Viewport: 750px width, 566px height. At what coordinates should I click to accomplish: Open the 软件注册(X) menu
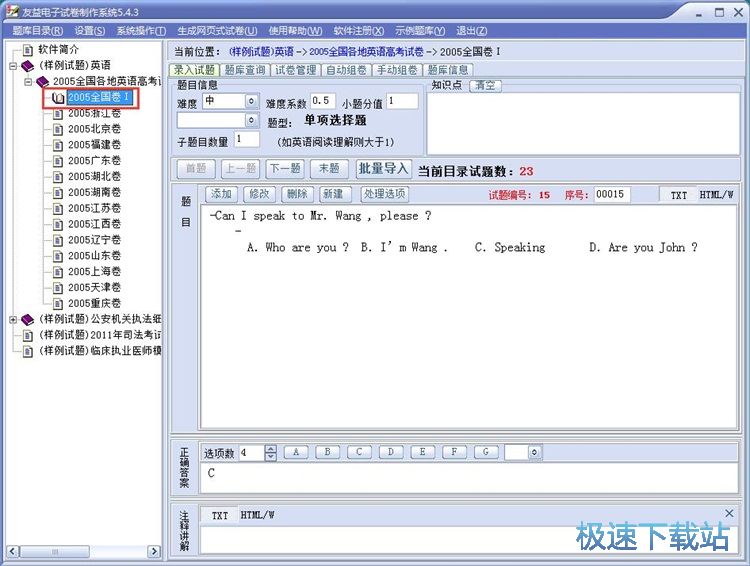358,31
